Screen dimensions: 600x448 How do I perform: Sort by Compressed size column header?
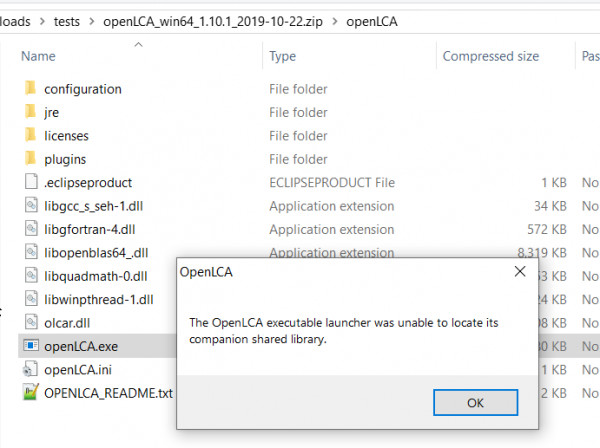[491, 56]
